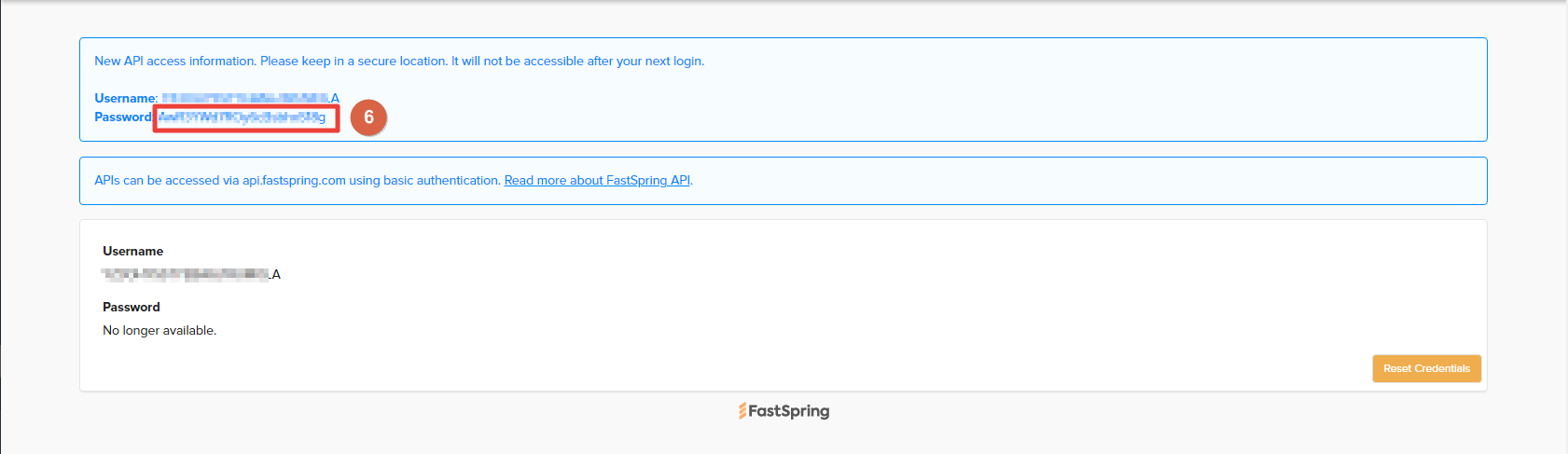
Task: Click the blue Username: label in notice
Action: tap(126, 98)
